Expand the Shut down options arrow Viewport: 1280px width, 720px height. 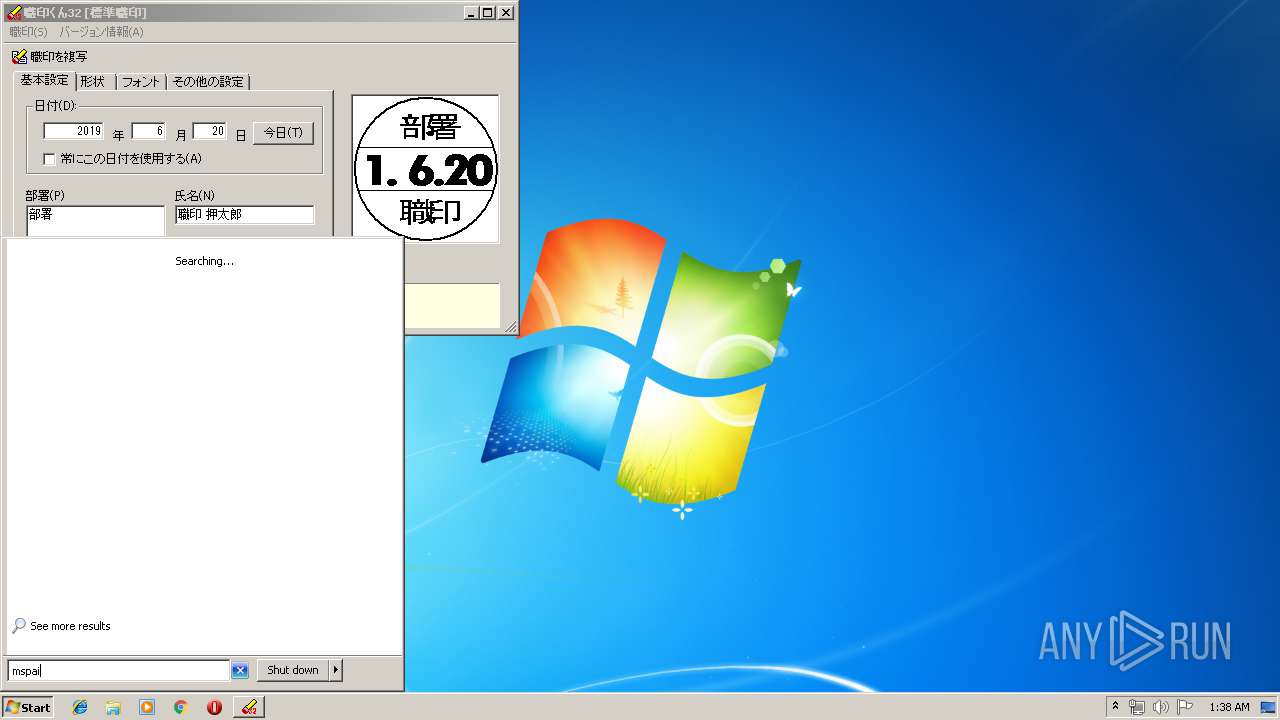tap(336, 670)
